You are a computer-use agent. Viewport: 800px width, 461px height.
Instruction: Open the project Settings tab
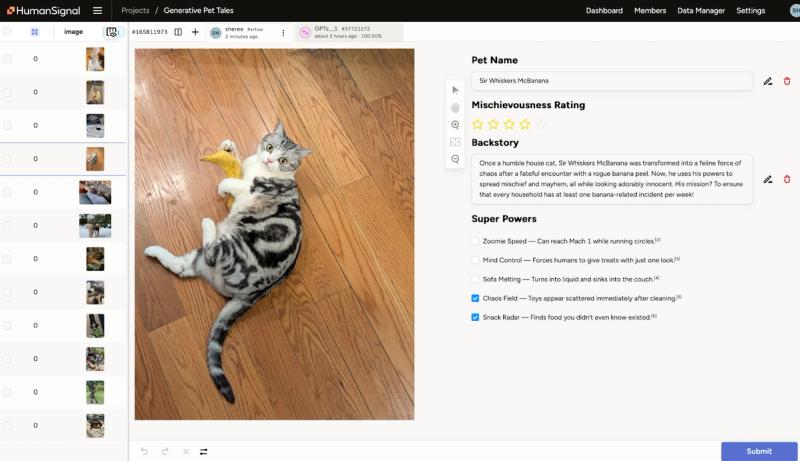pyautogui.click(x=751, y=10)
